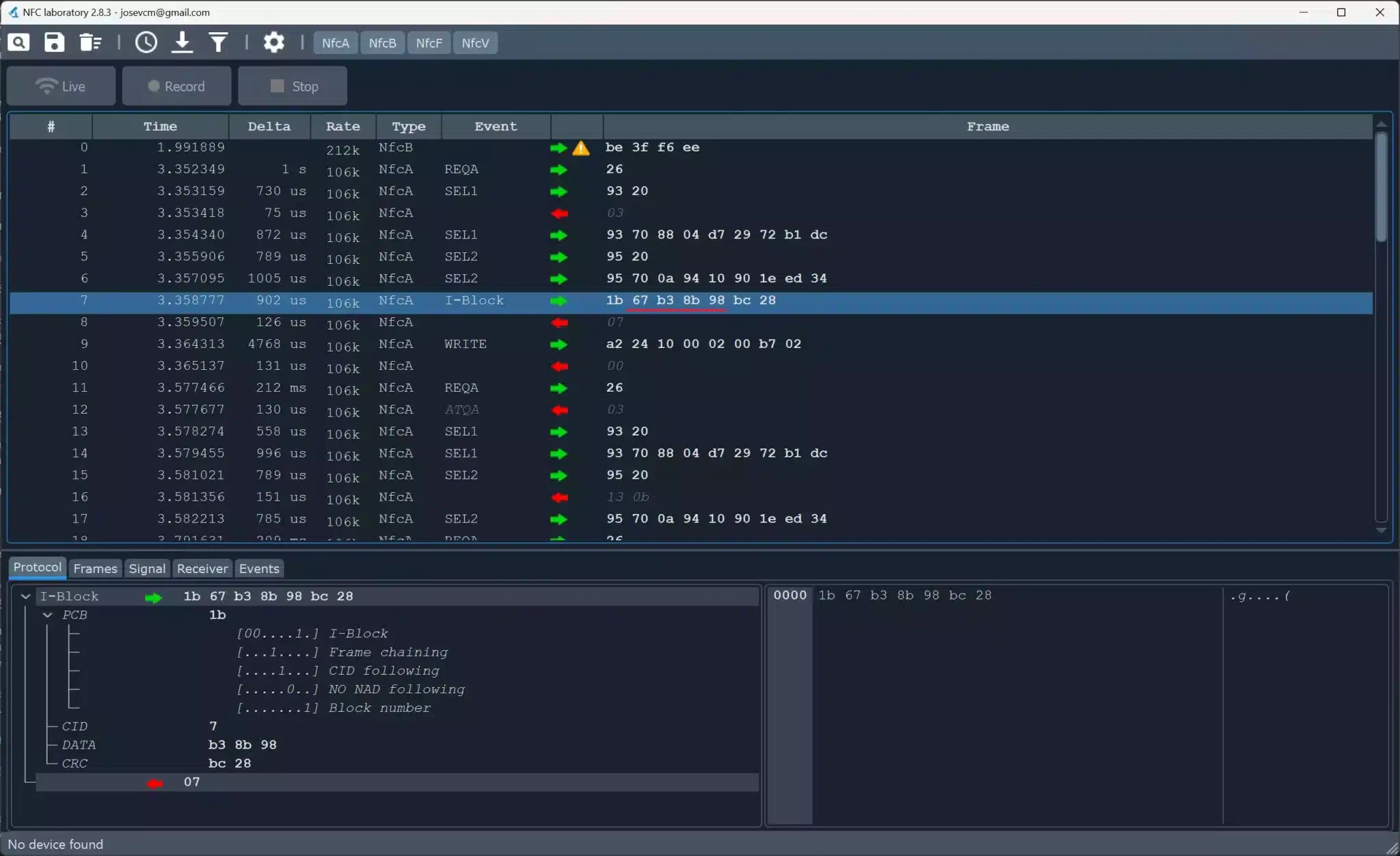Click the clock time format icon
The width and height of the screenshot is (1400, 856).
(146, 42)
